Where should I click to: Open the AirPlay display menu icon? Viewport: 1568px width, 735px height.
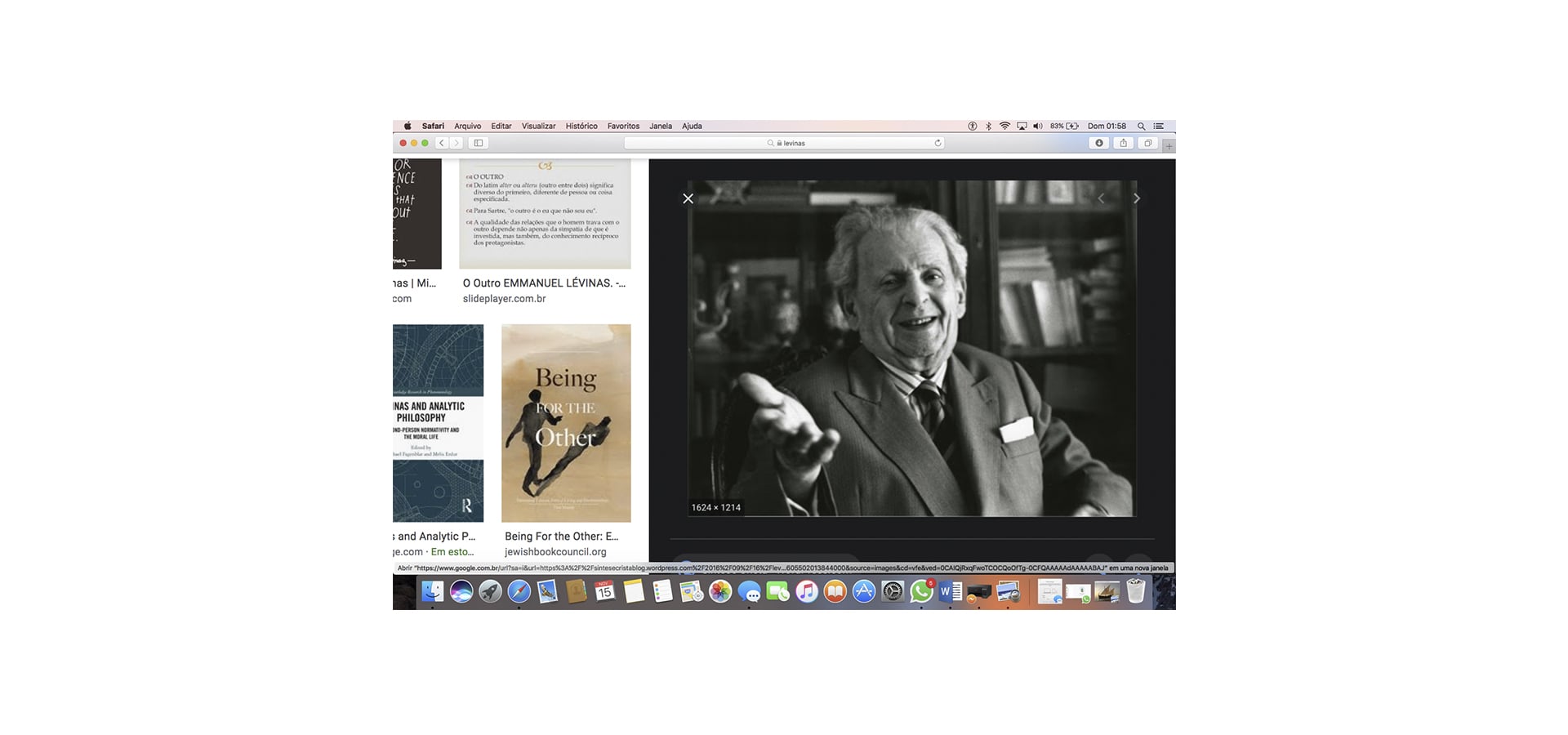[x=1022, y=126]
